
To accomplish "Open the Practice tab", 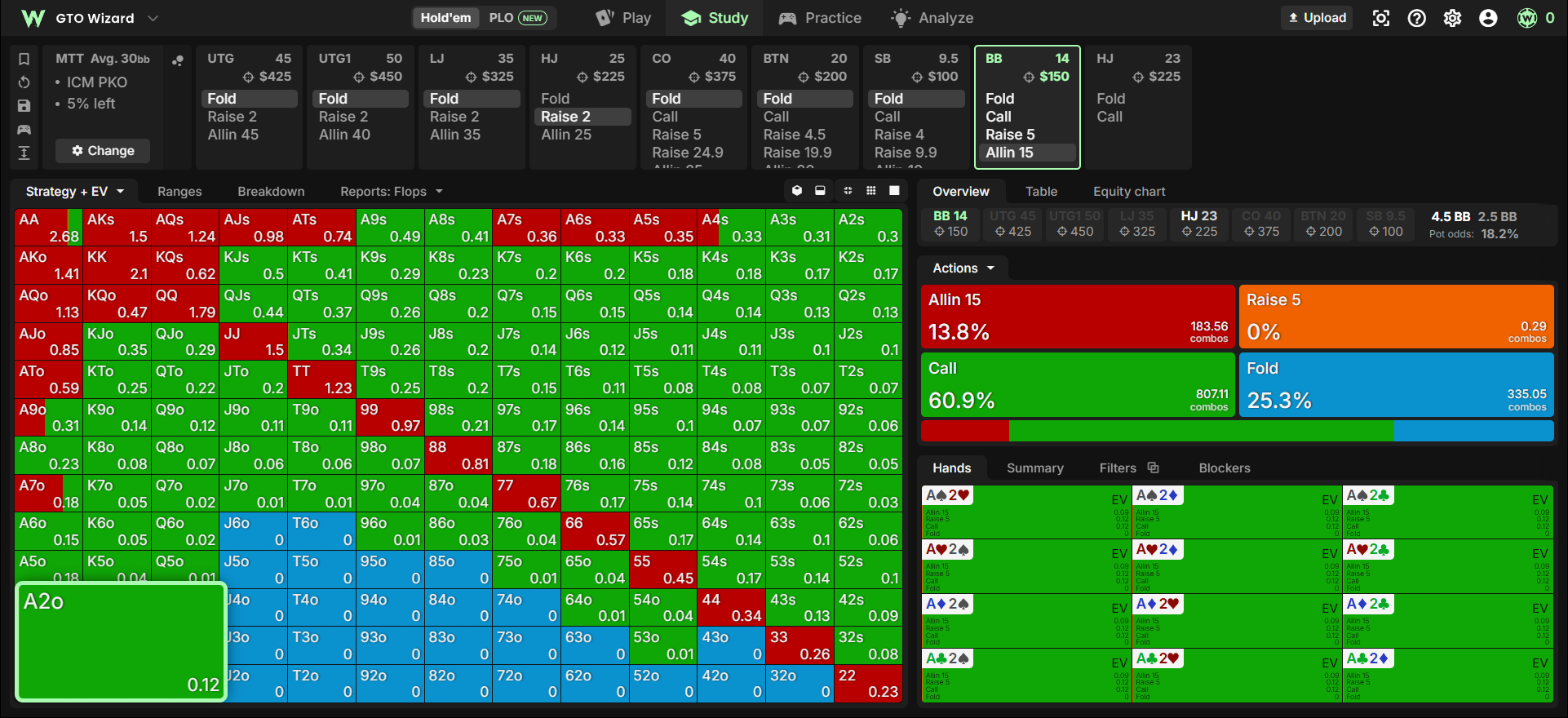I will [x=820, y=18].
